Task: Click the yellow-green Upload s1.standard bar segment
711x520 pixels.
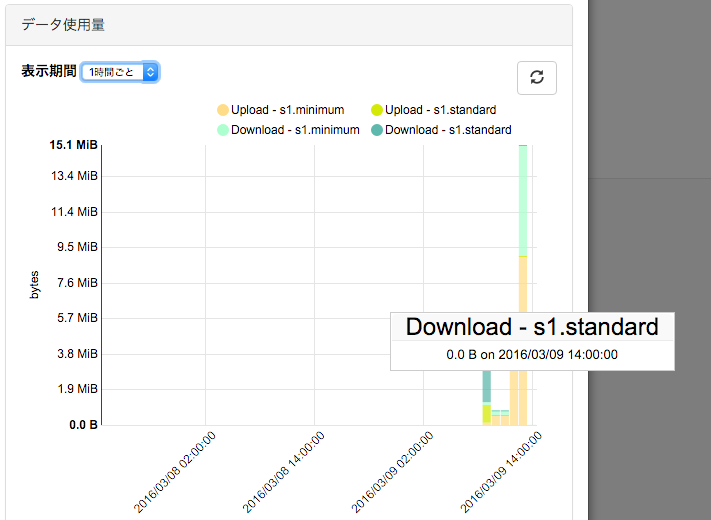Action: [x=487, y=413]
